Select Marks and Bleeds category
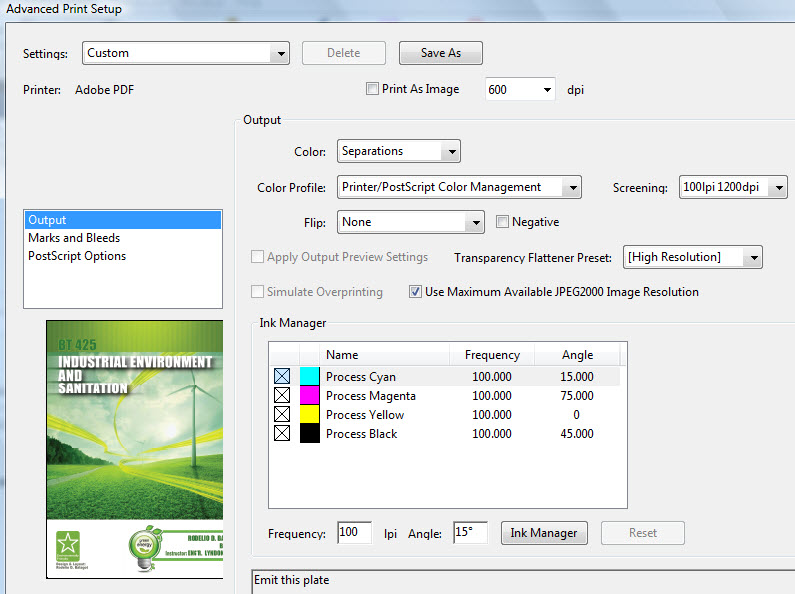The width and height of the screenshot is (795, 594). coord(74,238)
